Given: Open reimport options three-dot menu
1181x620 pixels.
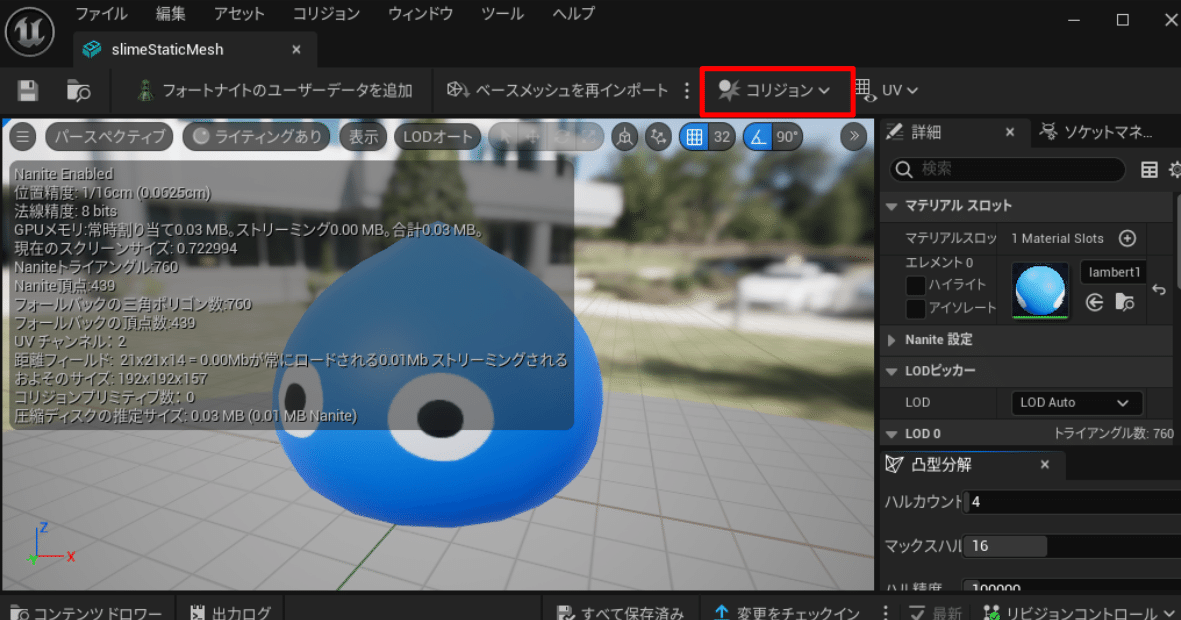Looking at the screenshot, I should pos(687,90).
